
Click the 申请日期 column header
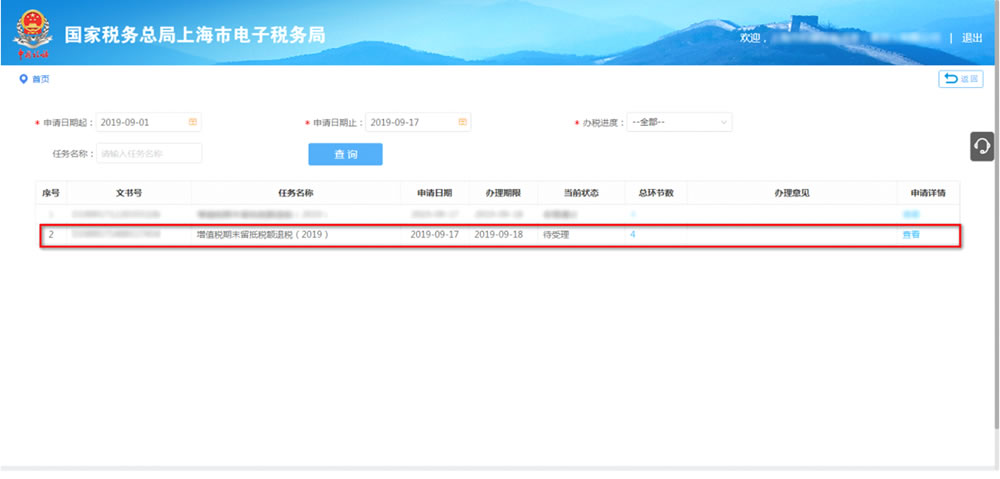tap(434, 192)
